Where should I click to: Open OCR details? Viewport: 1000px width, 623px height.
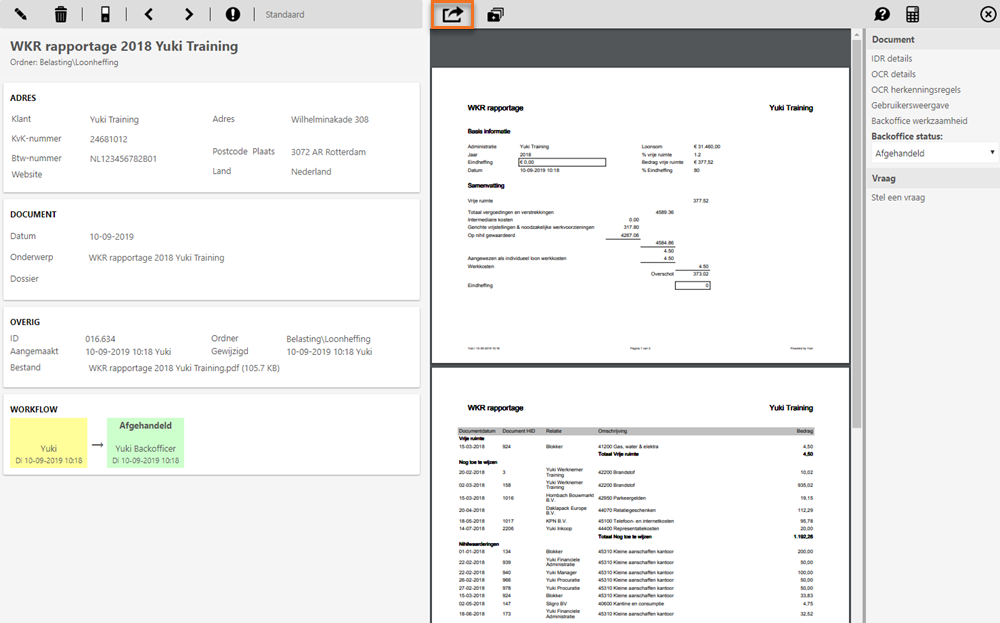[893, 74]
